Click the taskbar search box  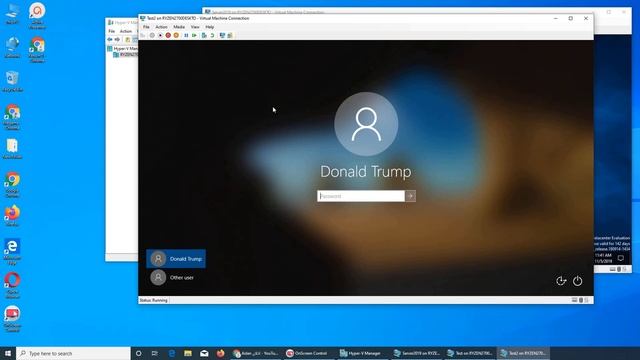click(73, 353)
